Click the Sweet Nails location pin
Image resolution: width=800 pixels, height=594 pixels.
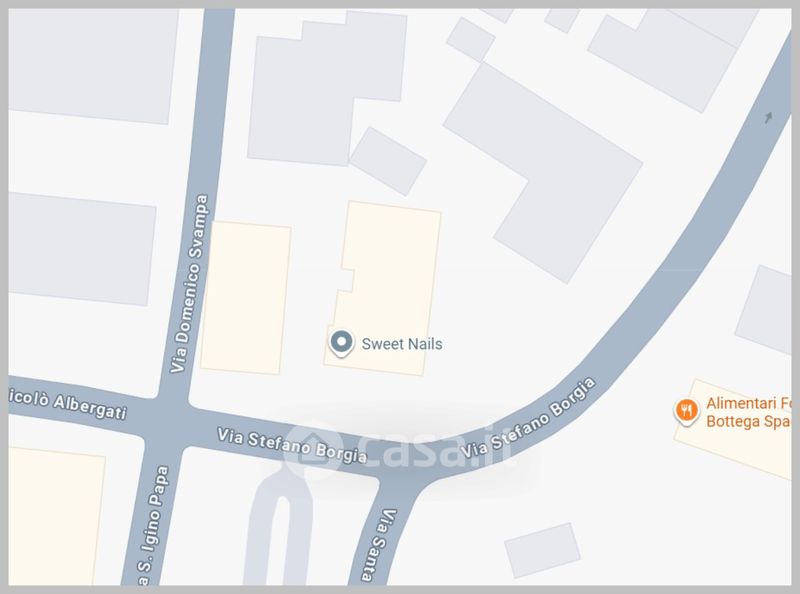pyautogui.click(x=341, y=343)
